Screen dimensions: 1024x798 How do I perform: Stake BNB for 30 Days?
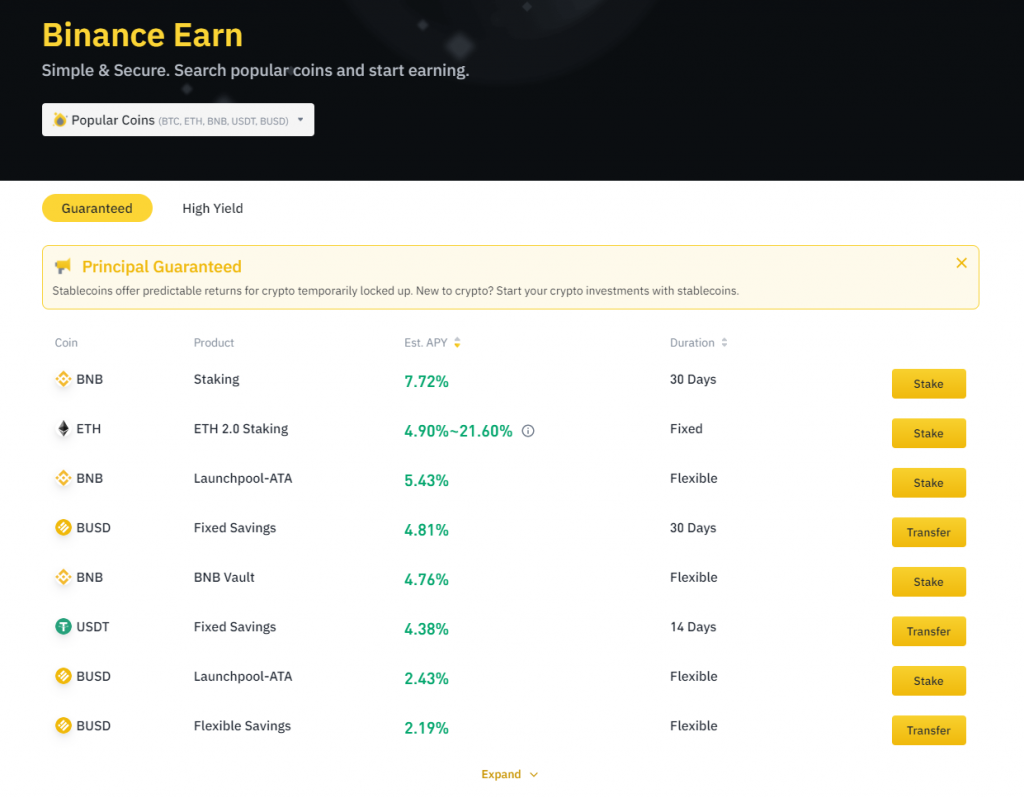928,384
